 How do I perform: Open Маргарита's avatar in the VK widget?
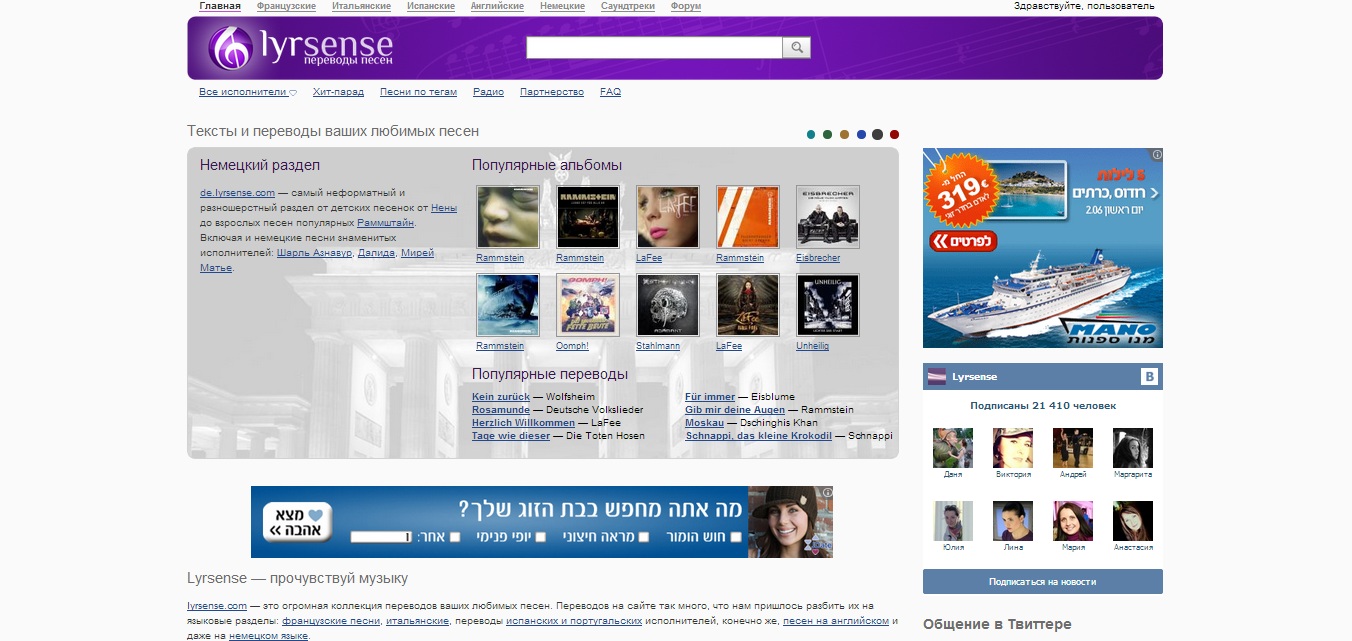tap(1133, 448)
